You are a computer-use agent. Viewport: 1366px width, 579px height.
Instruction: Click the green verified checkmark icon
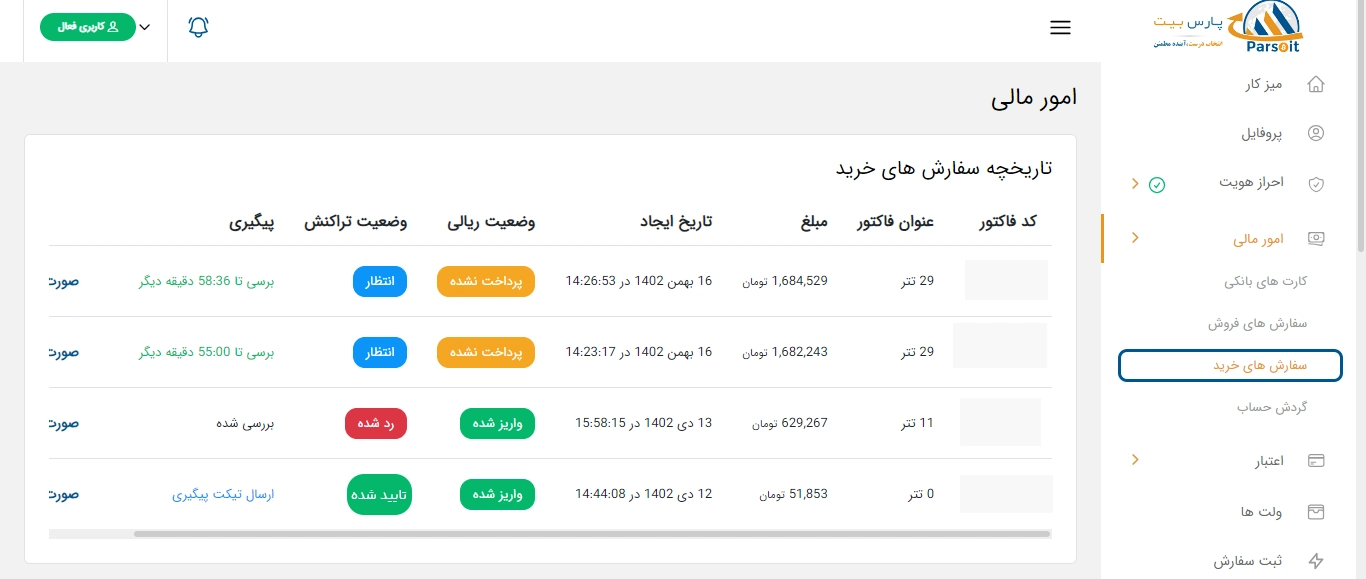1157,184
